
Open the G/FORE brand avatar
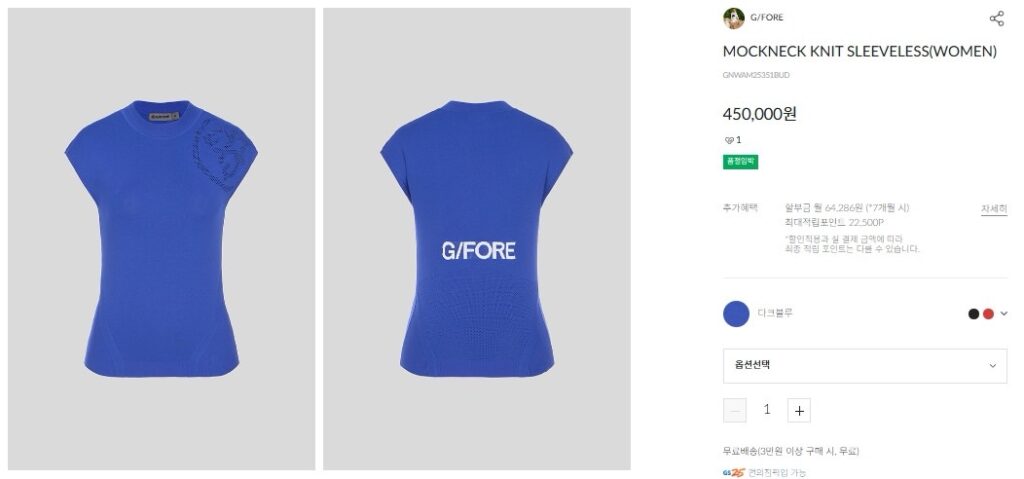pyautogui.click(x=733, y=18)
